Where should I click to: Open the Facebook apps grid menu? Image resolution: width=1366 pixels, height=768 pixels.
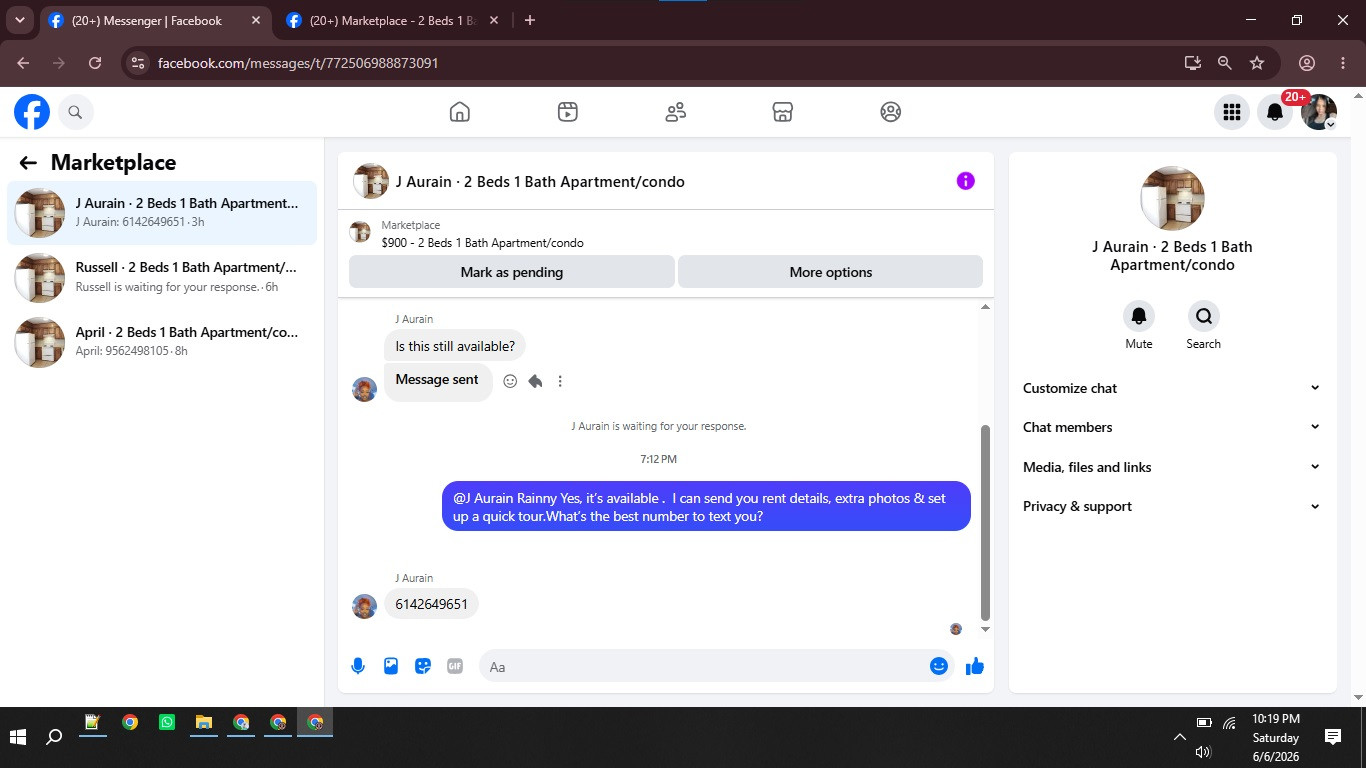tap(1232, 112)
